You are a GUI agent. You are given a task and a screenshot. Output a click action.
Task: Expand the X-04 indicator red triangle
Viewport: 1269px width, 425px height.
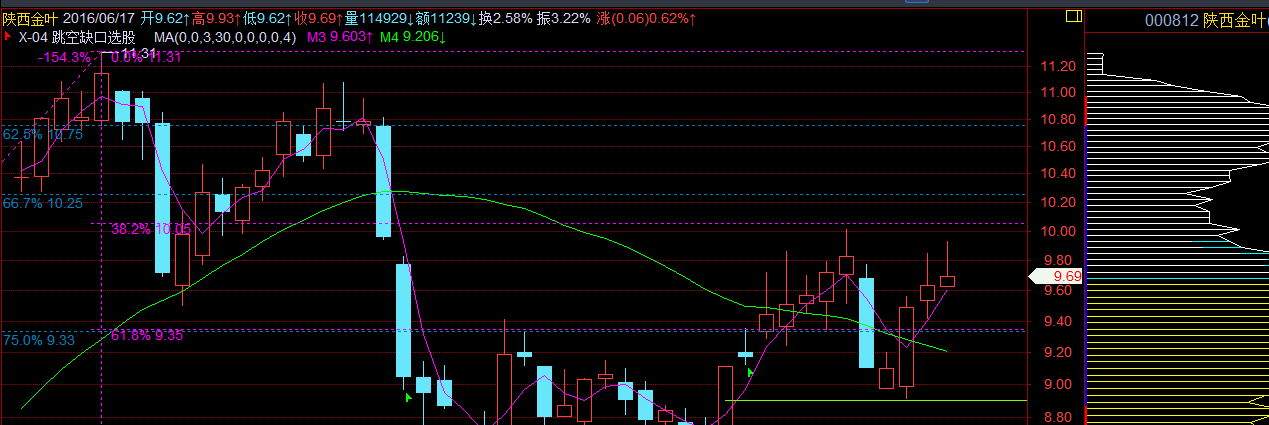(x=8, y=37)
